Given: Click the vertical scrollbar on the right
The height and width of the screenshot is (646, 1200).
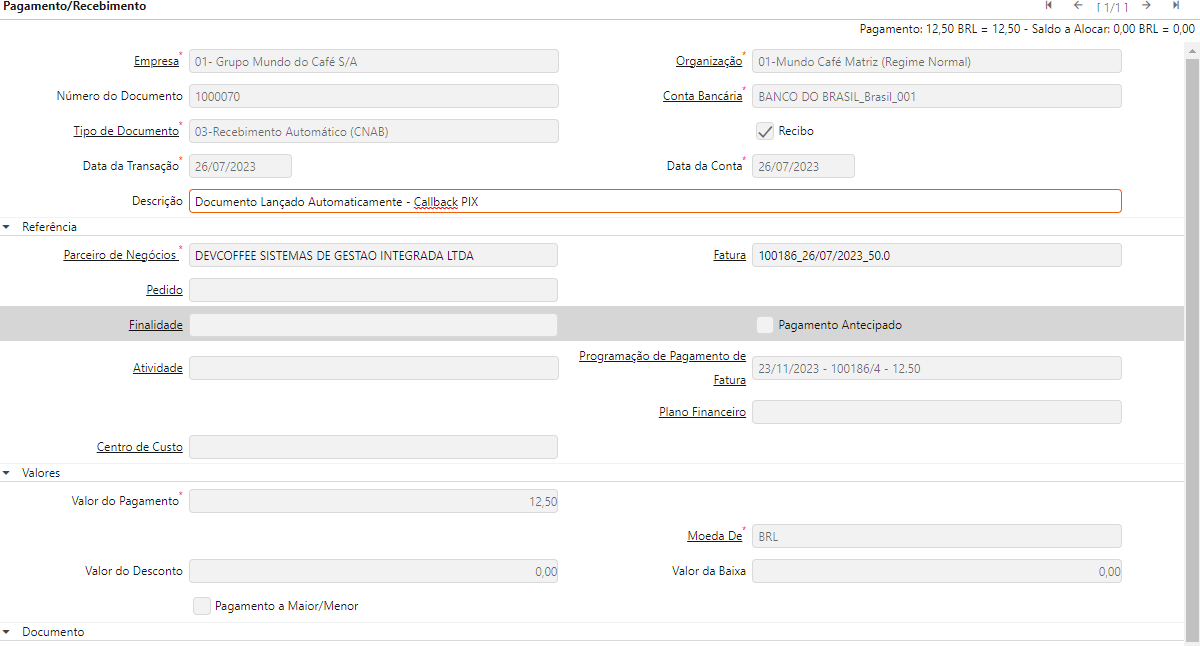Looking at the screenshot, I should 1192,300.
